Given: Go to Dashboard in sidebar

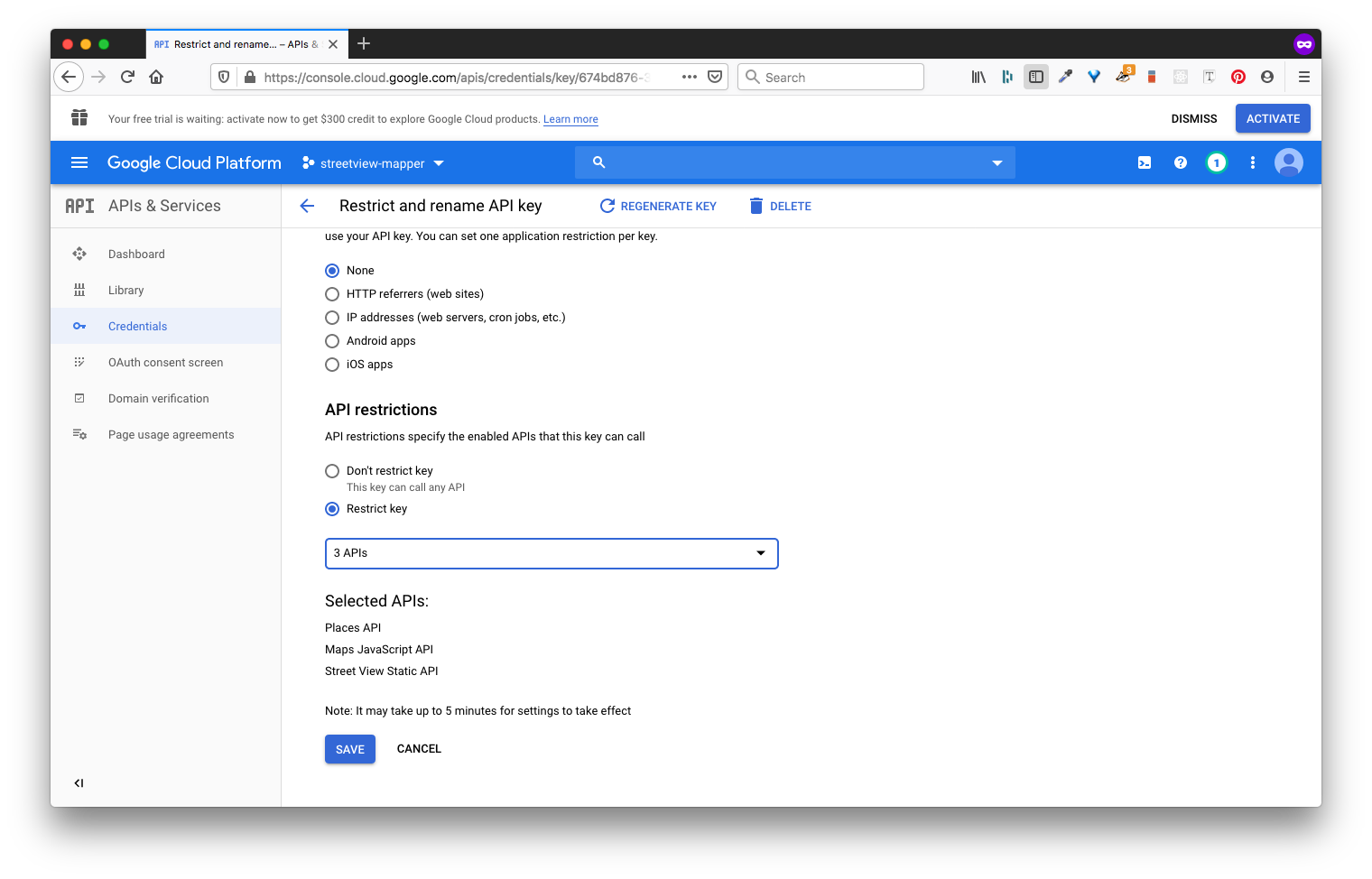Looking at the screenshot, I should point(136,254).
